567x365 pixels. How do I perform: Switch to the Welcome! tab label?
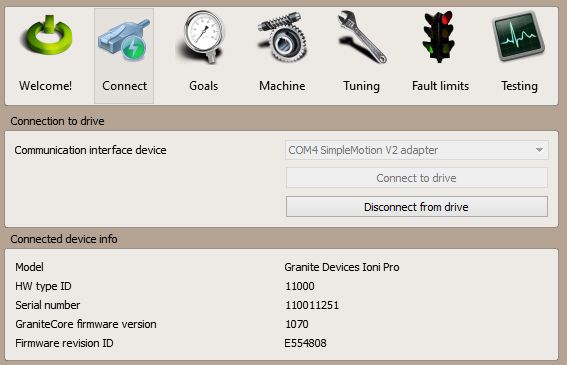(x=46, y=86)
